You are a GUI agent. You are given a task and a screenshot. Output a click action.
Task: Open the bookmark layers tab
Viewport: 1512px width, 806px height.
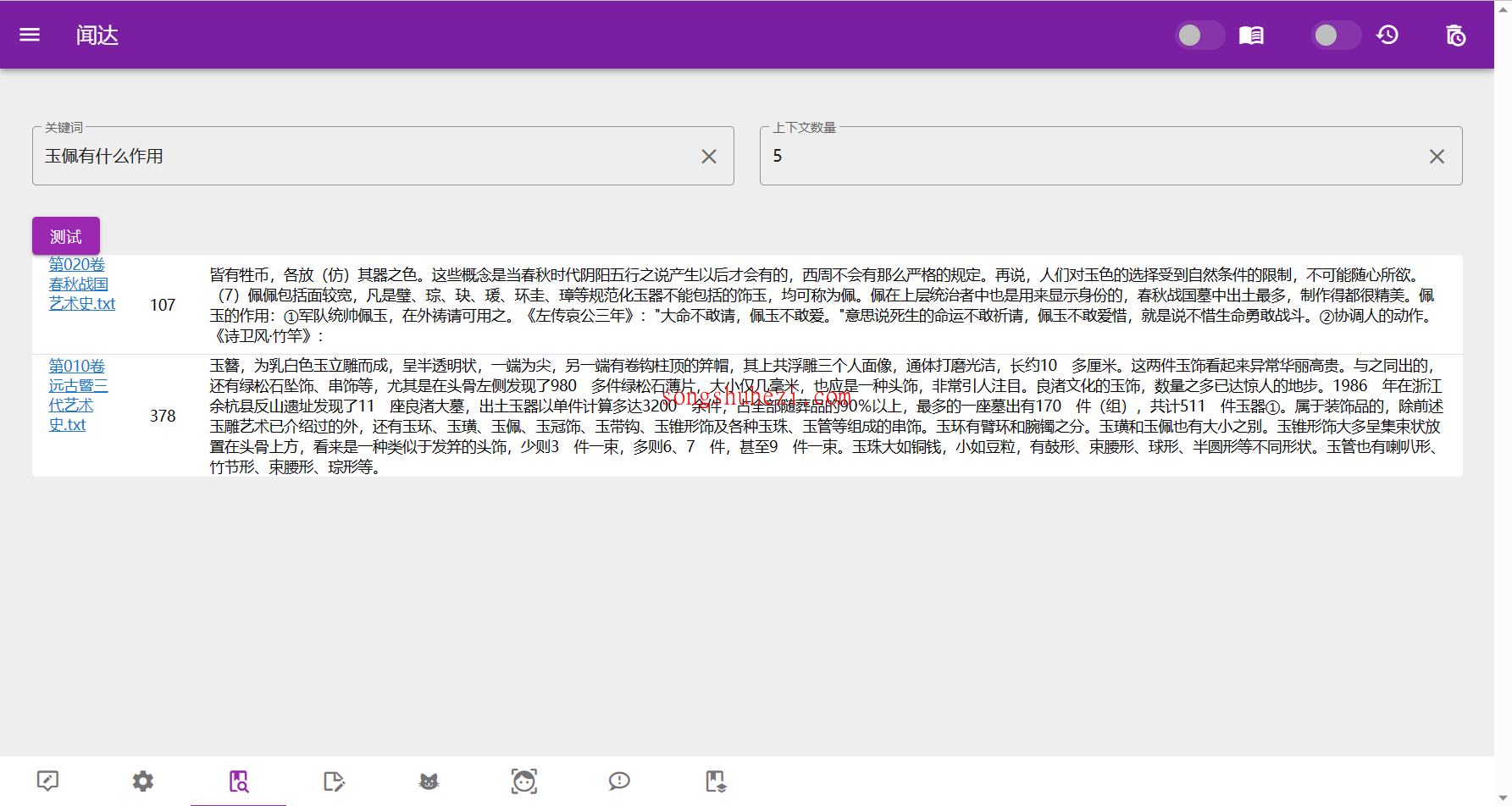[716, 781]
